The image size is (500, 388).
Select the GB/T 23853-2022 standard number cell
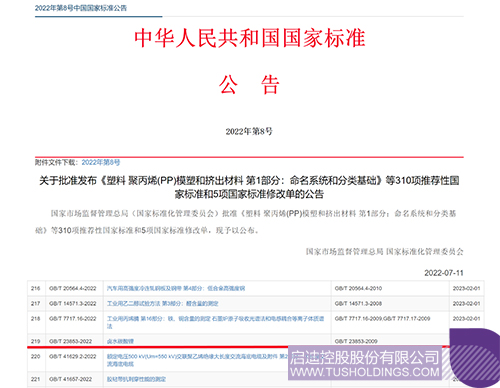[x=70, y=341]
